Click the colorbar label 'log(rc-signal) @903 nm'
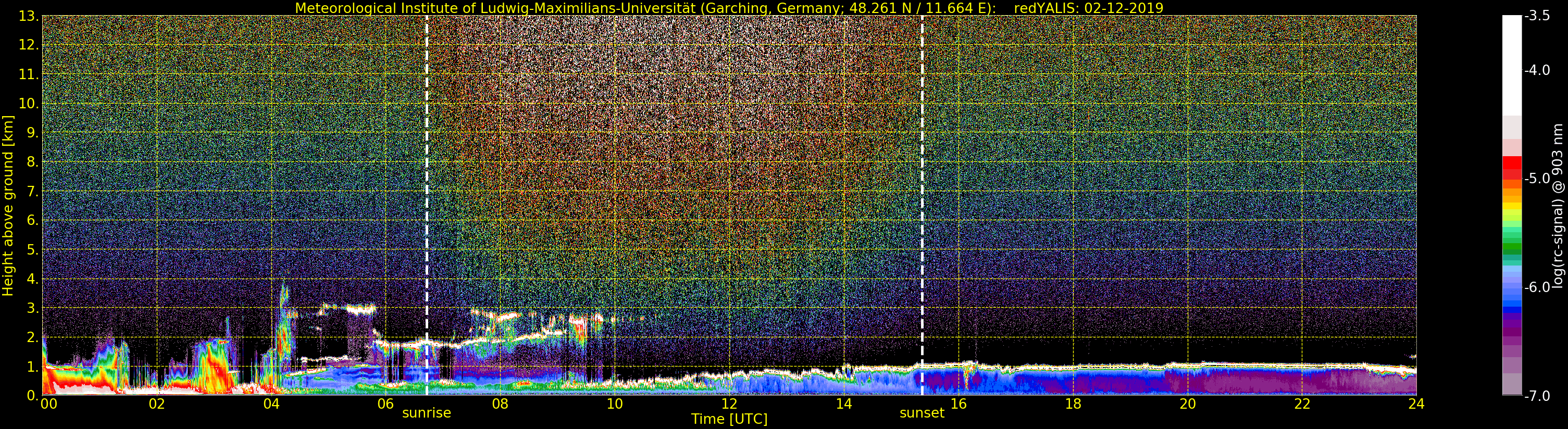Screen dimensions: 1568x429 click(1557, 206)
